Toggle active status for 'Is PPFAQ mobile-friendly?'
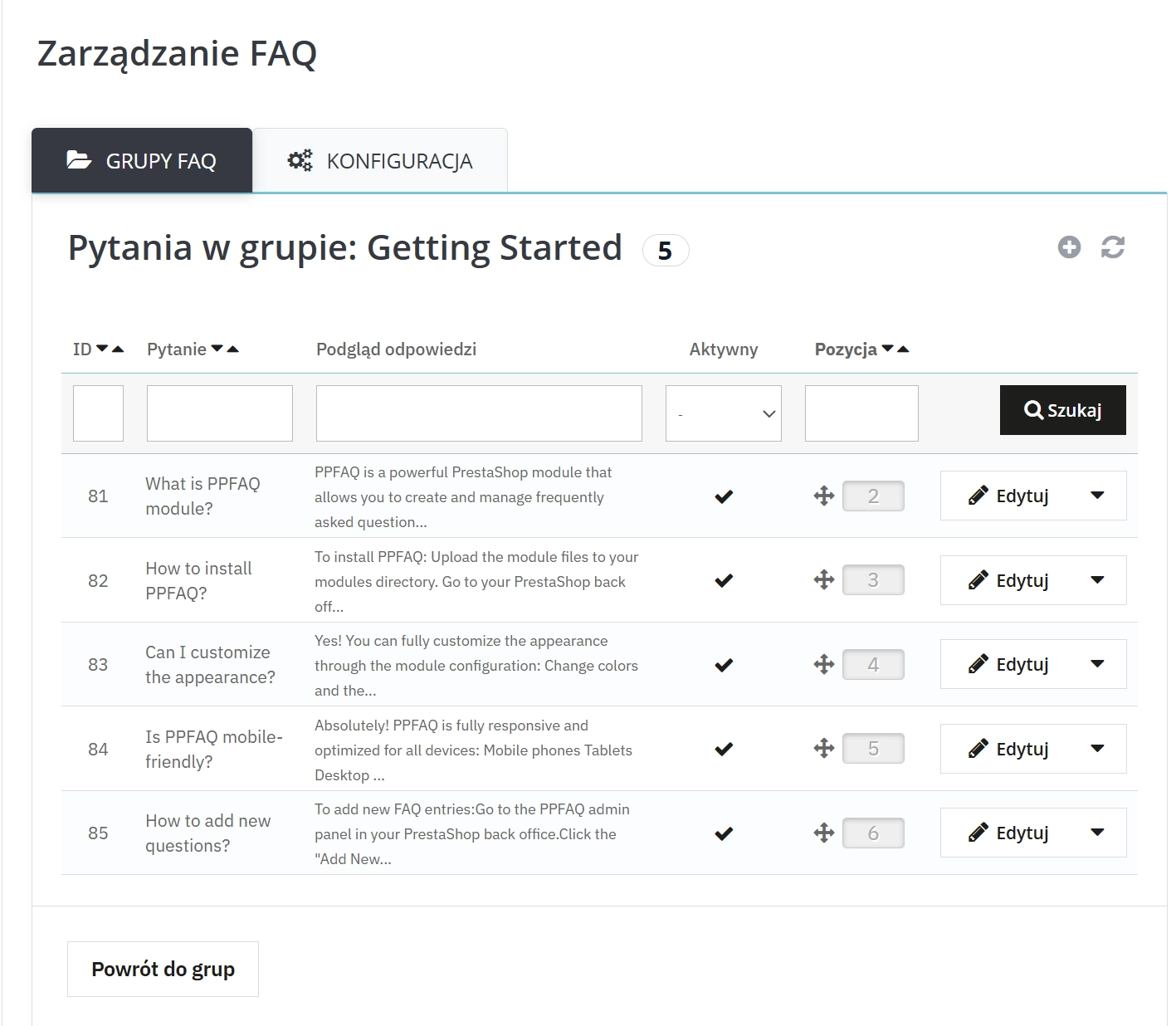 pos(723,748)
